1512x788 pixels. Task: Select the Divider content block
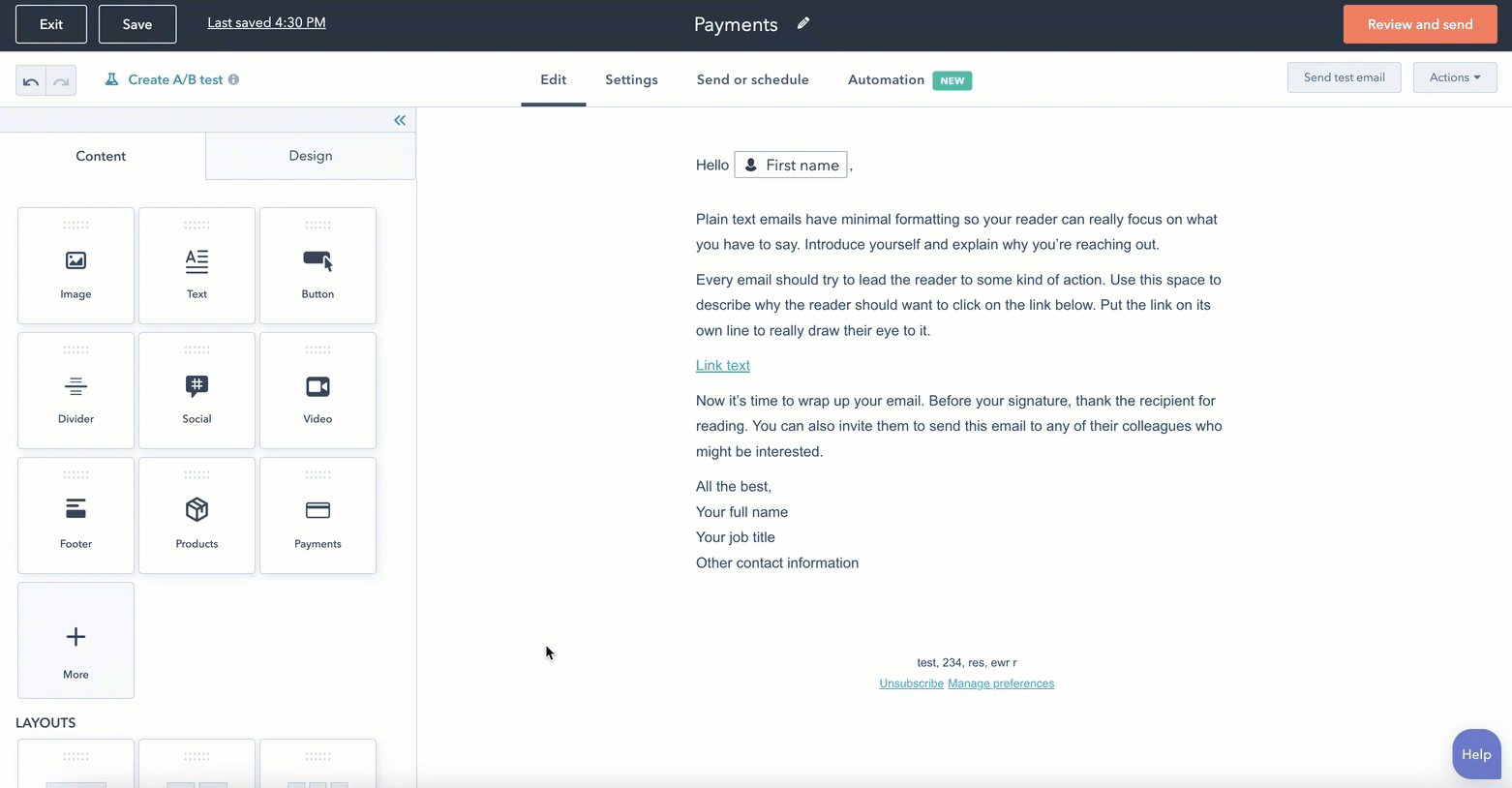tap(76, 391)
